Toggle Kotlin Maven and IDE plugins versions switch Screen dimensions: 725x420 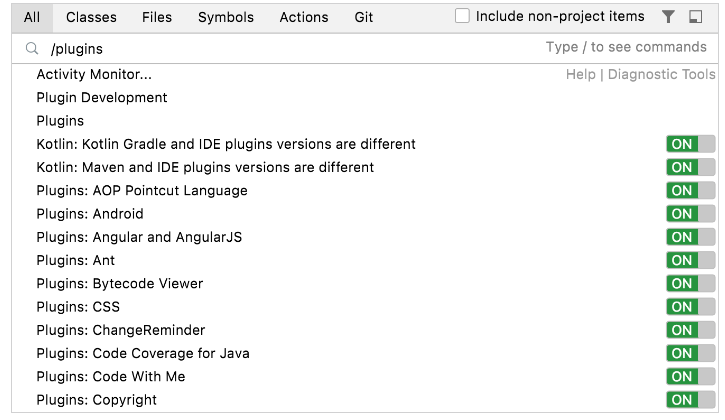[x=690, y=167]
